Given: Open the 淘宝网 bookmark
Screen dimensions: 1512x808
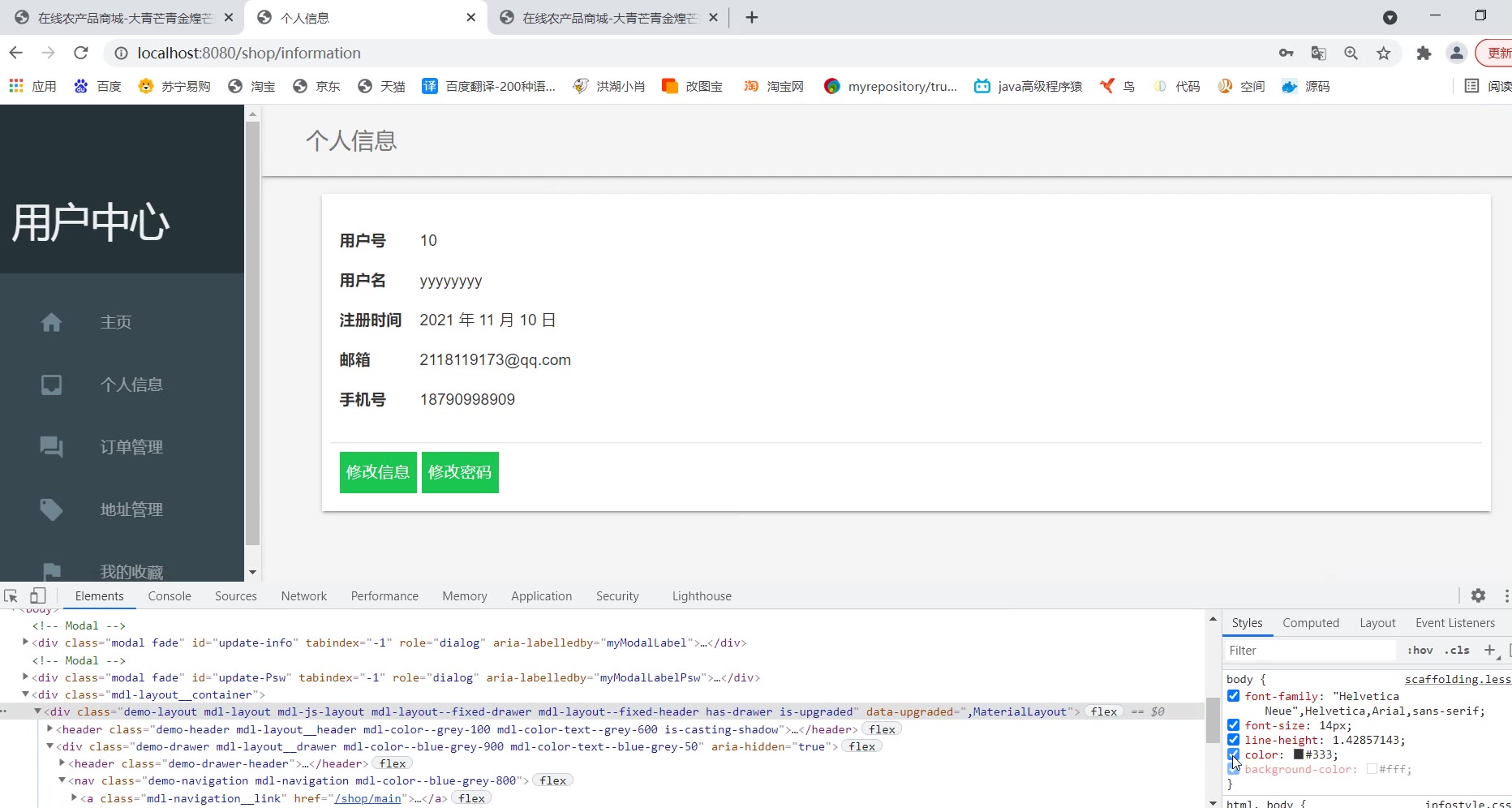Looking at the screenshot, I should (774, 86).
